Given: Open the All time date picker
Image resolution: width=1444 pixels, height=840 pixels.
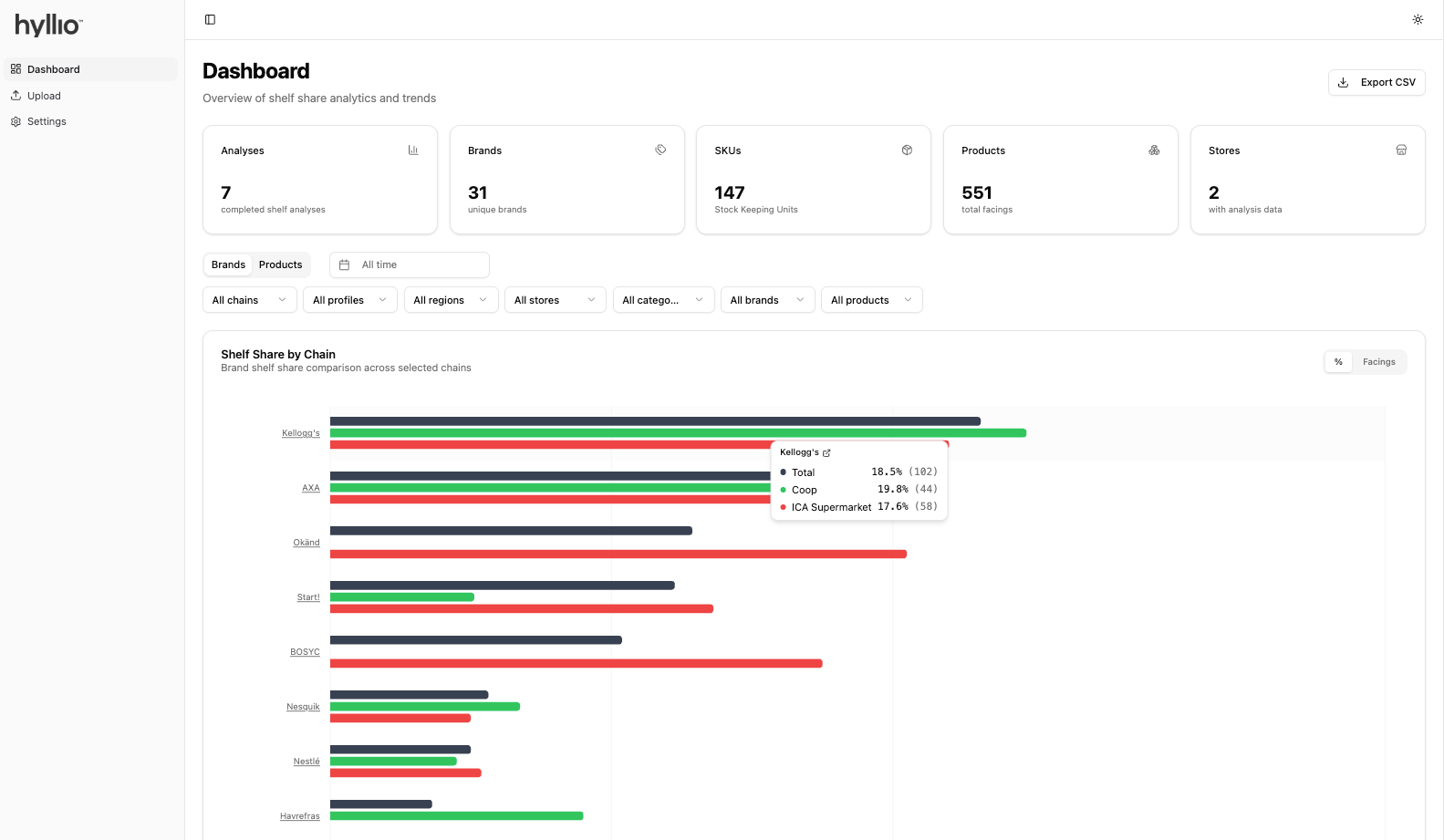Looking at the screenshot, I should (x=410, y=264).
